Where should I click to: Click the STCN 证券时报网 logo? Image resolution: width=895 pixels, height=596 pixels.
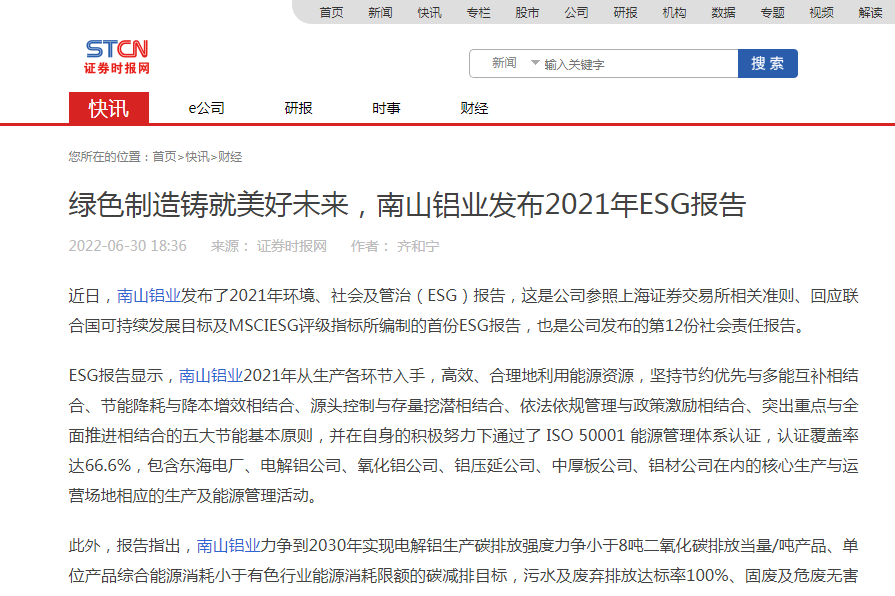(117, 57)
